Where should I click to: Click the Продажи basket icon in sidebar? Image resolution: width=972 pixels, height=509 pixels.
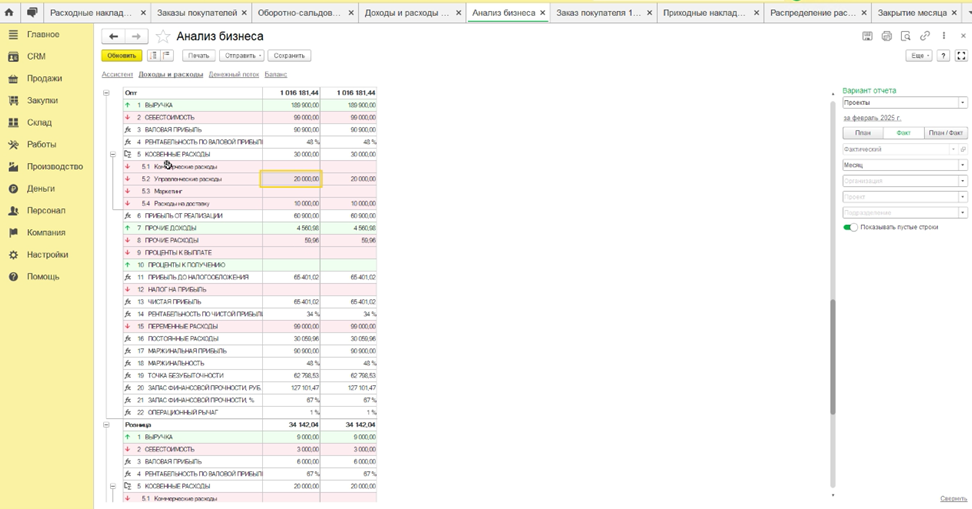(13, 79)
